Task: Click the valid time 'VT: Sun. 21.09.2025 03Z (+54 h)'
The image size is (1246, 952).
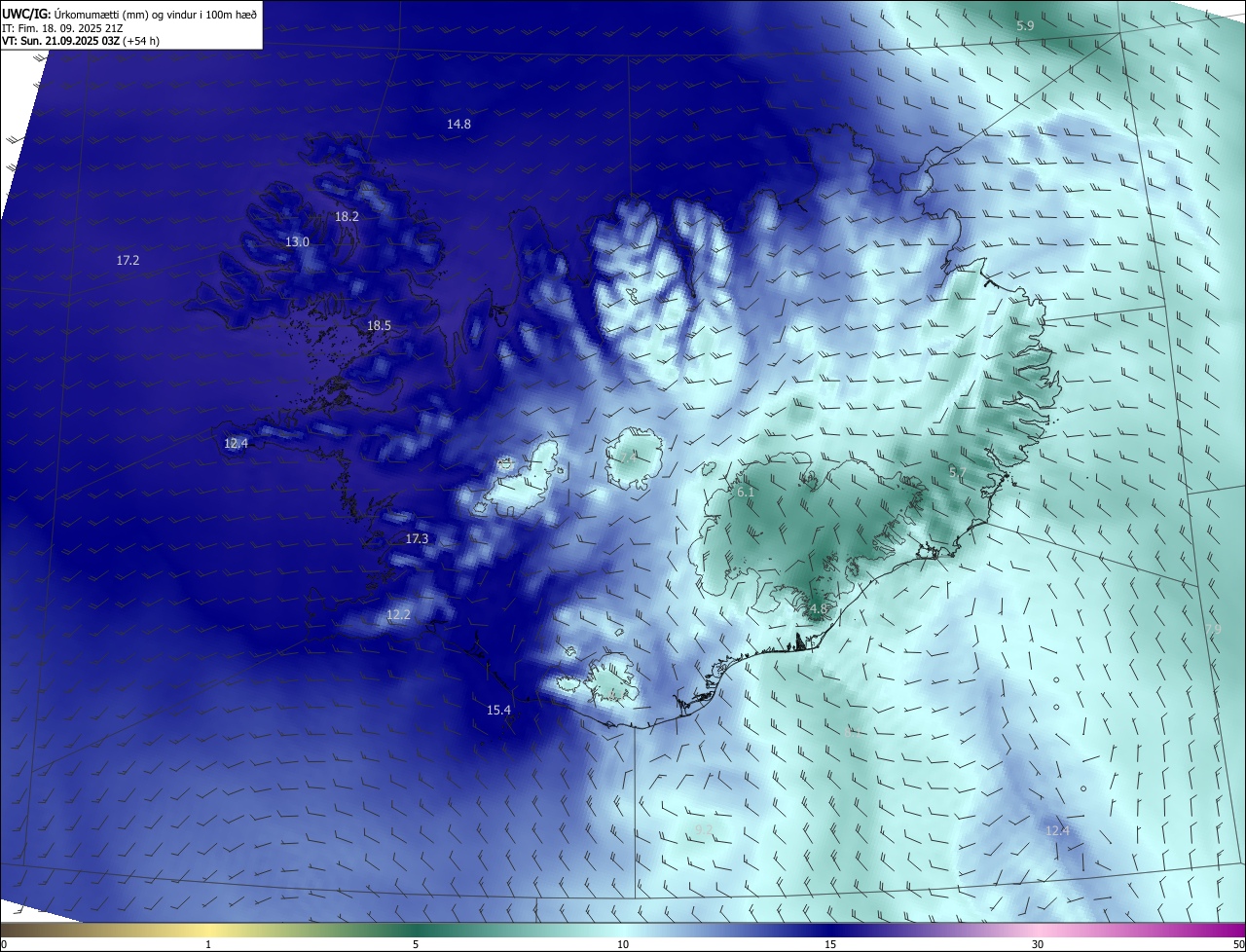Action: click(80, 41)
